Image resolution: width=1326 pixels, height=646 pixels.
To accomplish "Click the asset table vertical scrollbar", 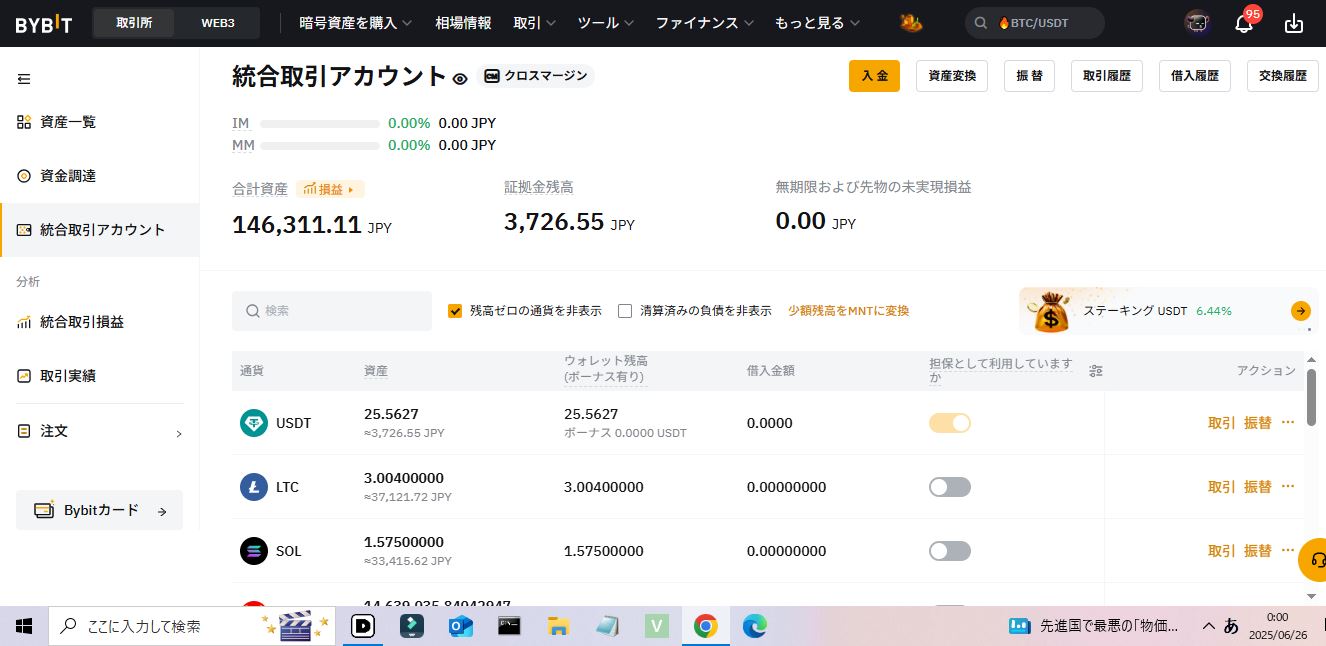I will point(1311,398).
